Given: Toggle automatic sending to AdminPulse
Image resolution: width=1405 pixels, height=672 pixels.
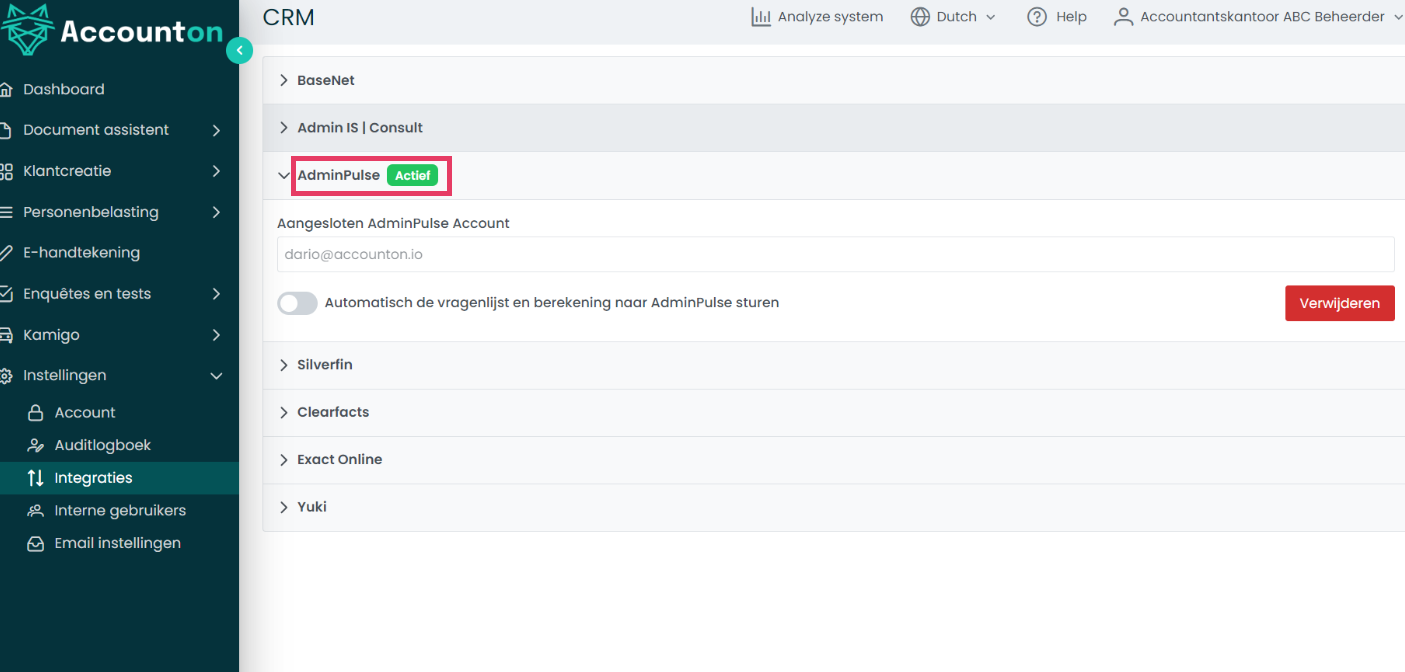Looking at the screenshot, I should click(297, 303).
